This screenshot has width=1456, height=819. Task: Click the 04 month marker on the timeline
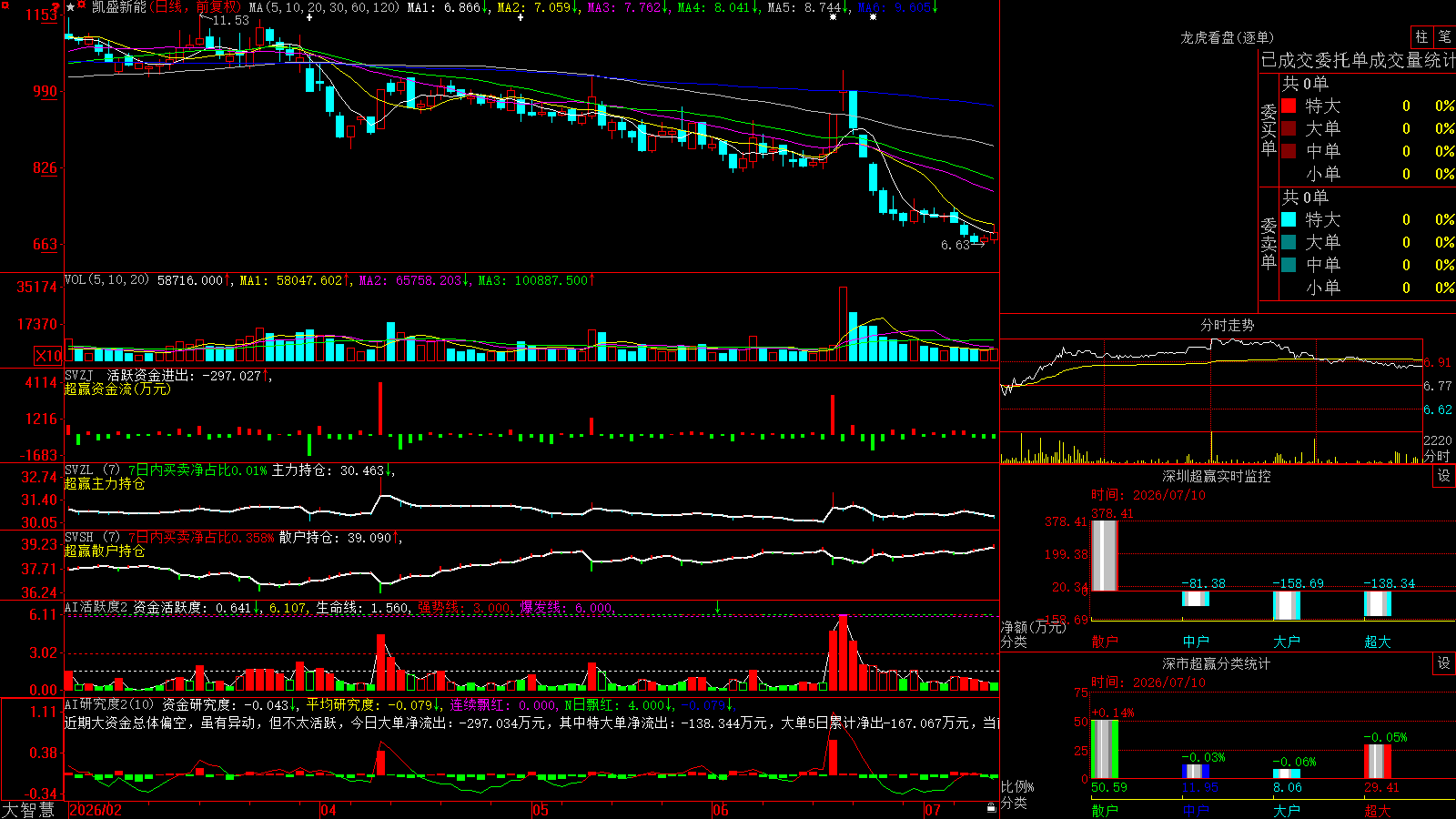coord(329,810)
